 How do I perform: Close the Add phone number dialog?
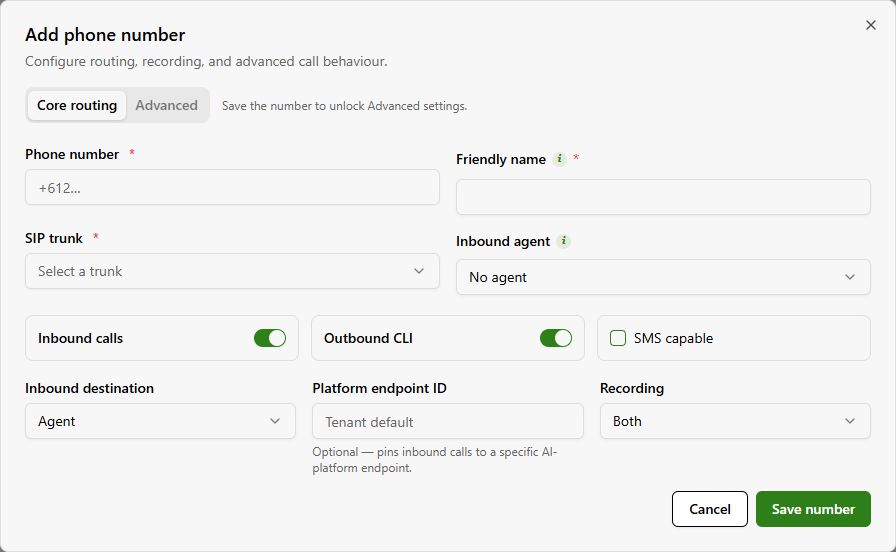coord(870,25)
